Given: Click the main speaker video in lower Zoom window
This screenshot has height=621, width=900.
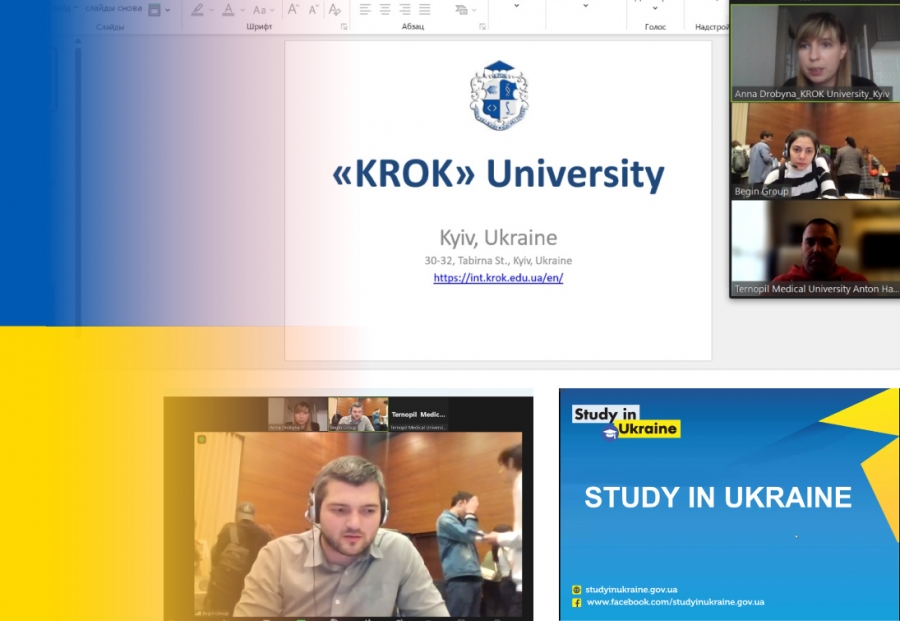Looking at the screenshot, I should point(358,525).
